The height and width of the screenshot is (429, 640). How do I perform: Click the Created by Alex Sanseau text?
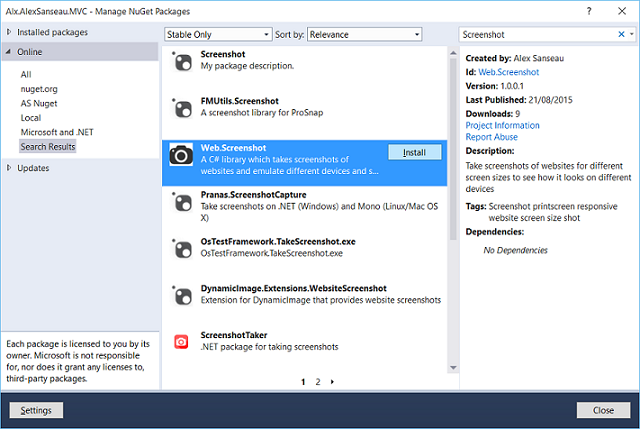[x=515, y=58]
